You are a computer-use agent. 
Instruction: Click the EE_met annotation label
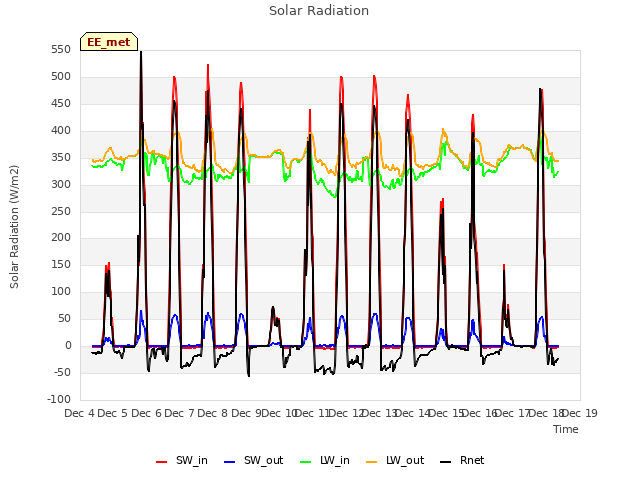(x=109, y=42)
